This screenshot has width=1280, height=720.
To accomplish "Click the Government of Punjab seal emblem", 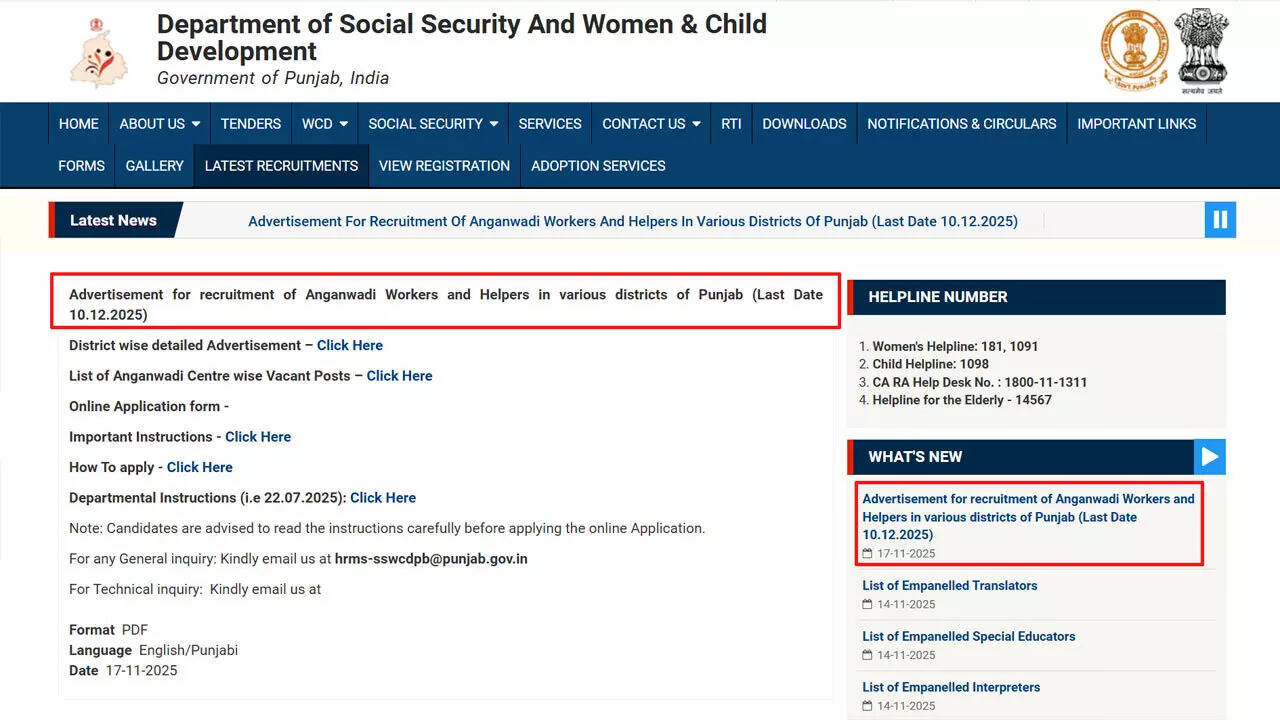I will point(1134,48).
